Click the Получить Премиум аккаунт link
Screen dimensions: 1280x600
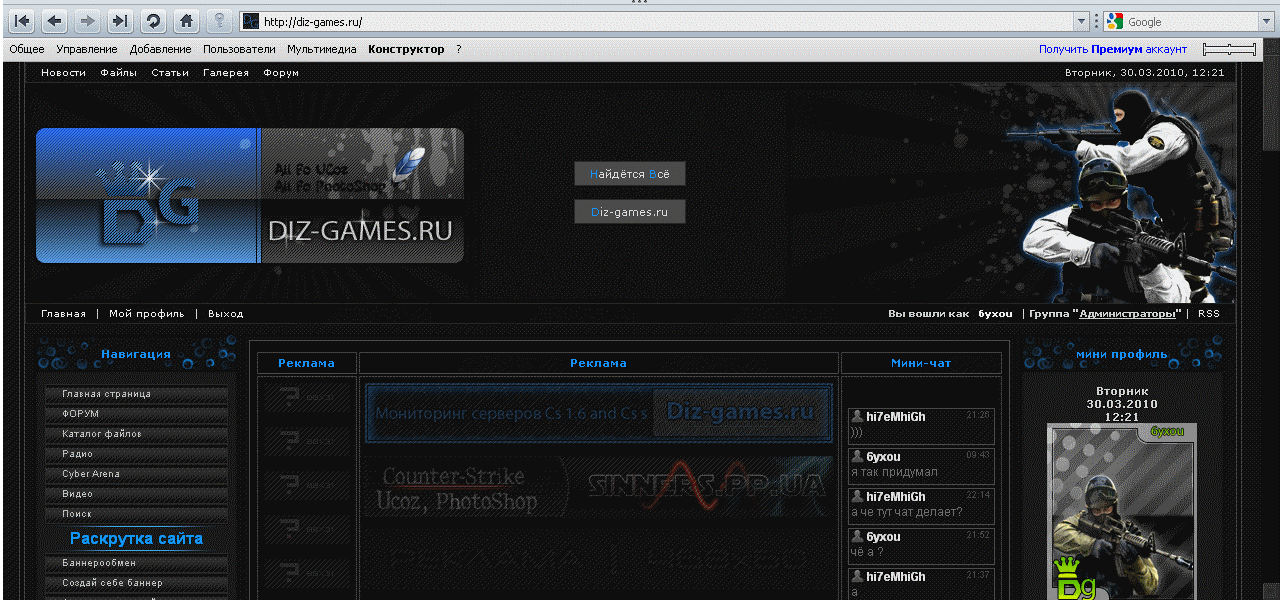click(x=1112, y=49)
